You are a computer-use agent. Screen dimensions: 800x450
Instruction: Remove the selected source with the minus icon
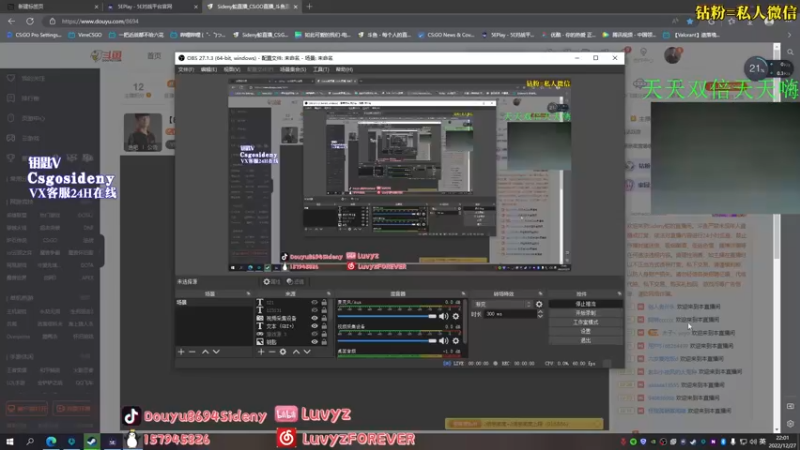coord(272,352)
